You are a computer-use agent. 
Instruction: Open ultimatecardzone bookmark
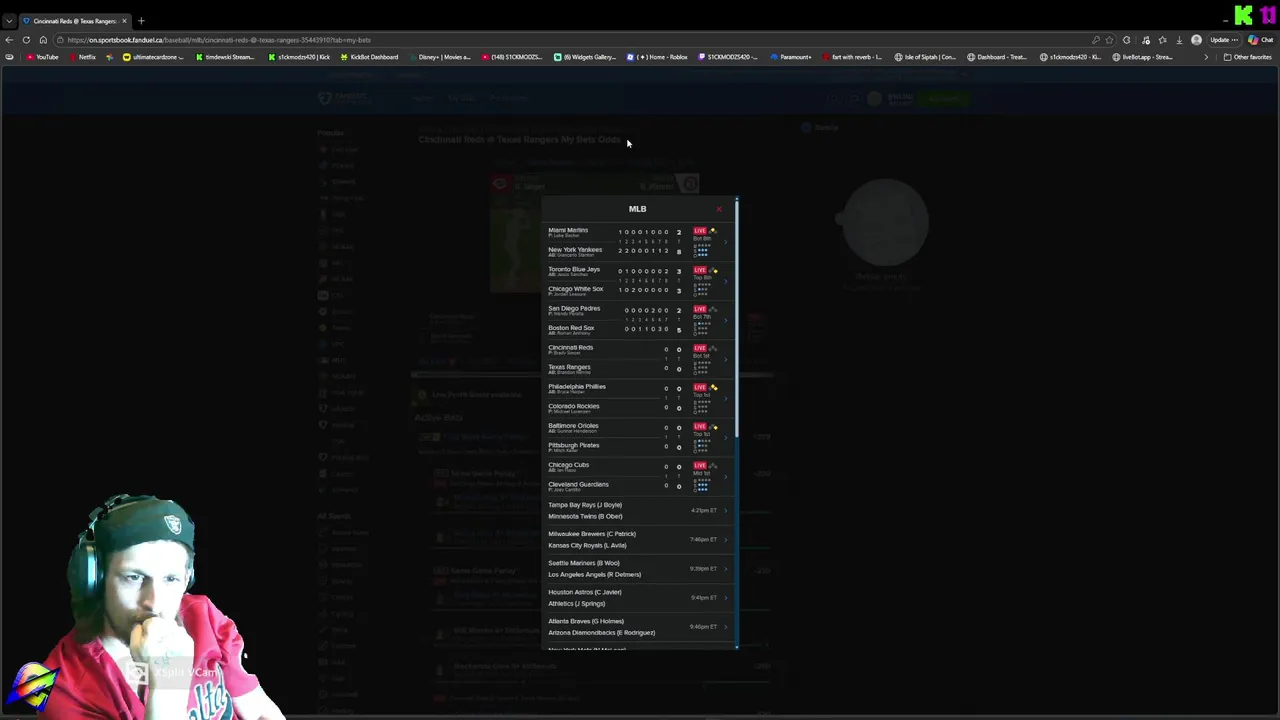[x=154, y=57]
